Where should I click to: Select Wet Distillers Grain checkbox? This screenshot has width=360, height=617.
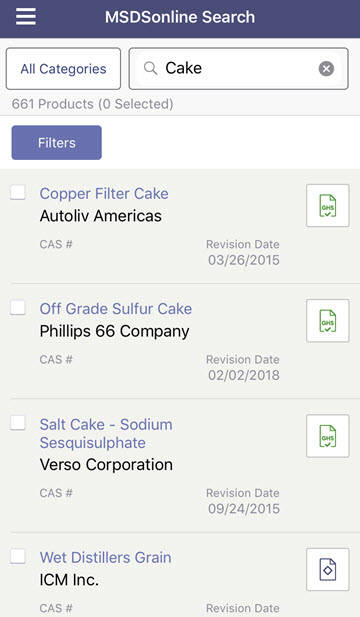tap(18, 556)
